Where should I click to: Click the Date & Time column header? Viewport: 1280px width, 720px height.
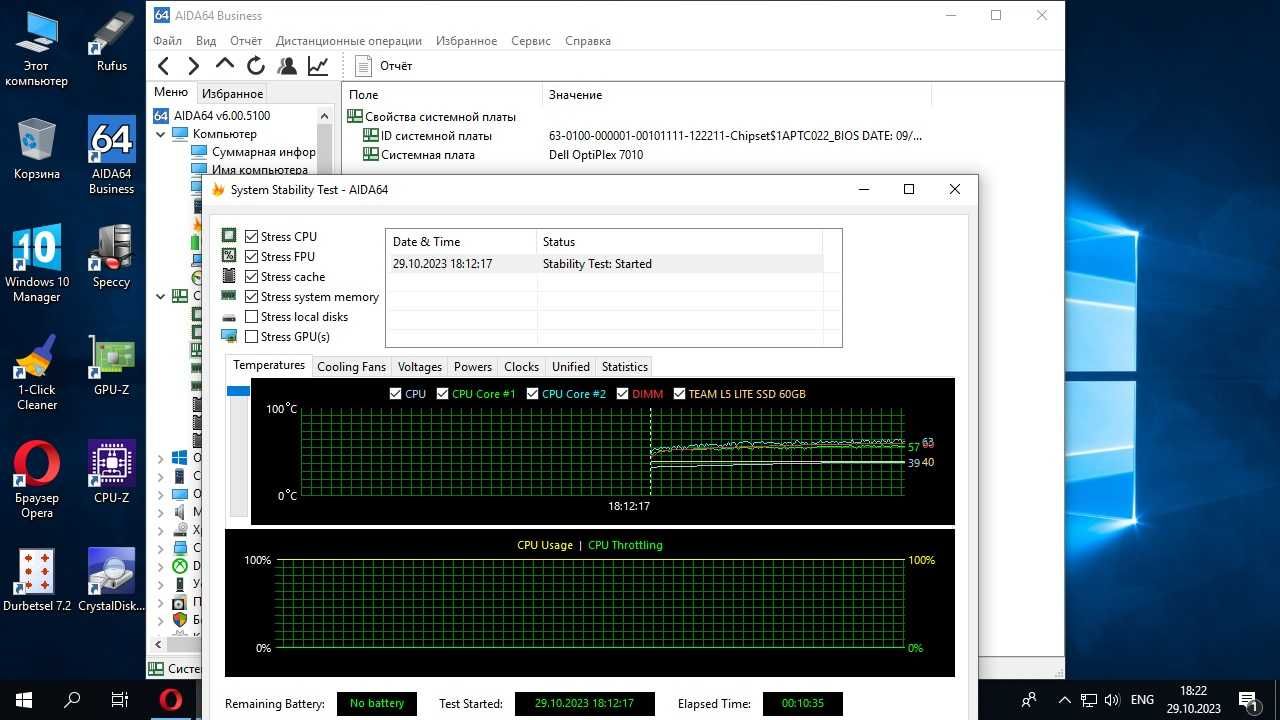pos(461,242)
